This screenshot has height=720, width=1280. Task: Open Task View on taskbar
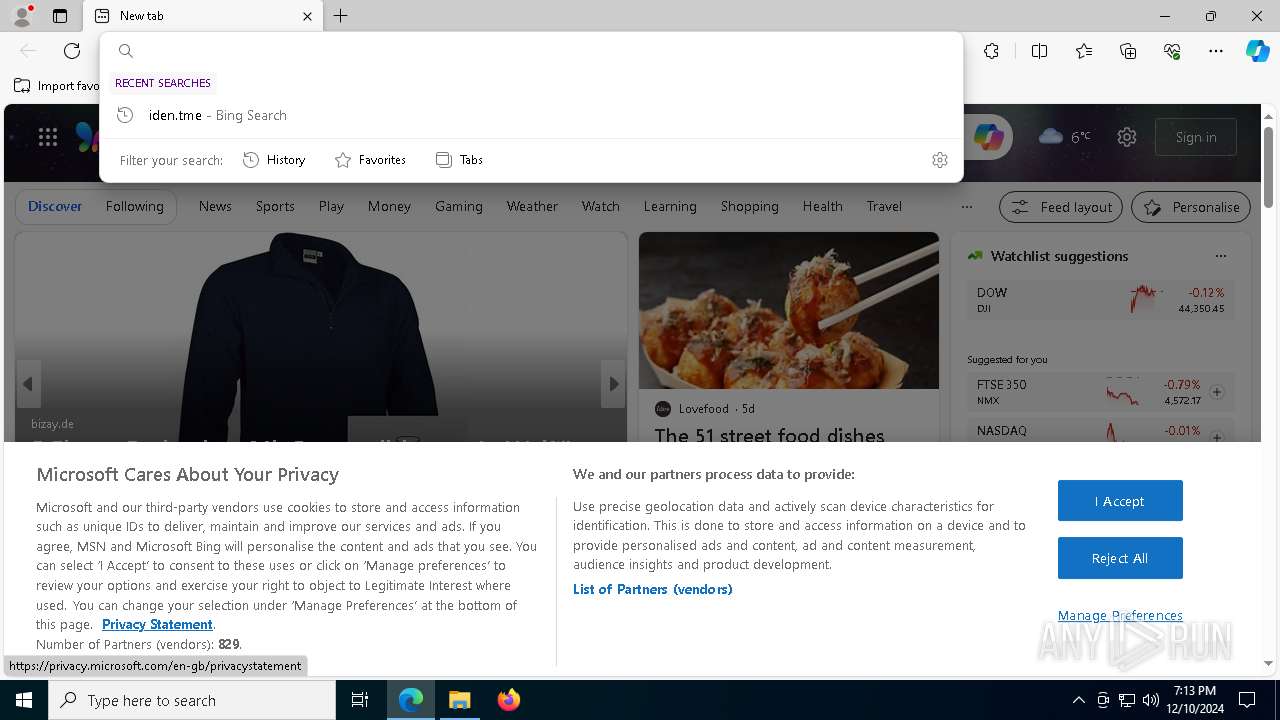[x=360, y=700]
